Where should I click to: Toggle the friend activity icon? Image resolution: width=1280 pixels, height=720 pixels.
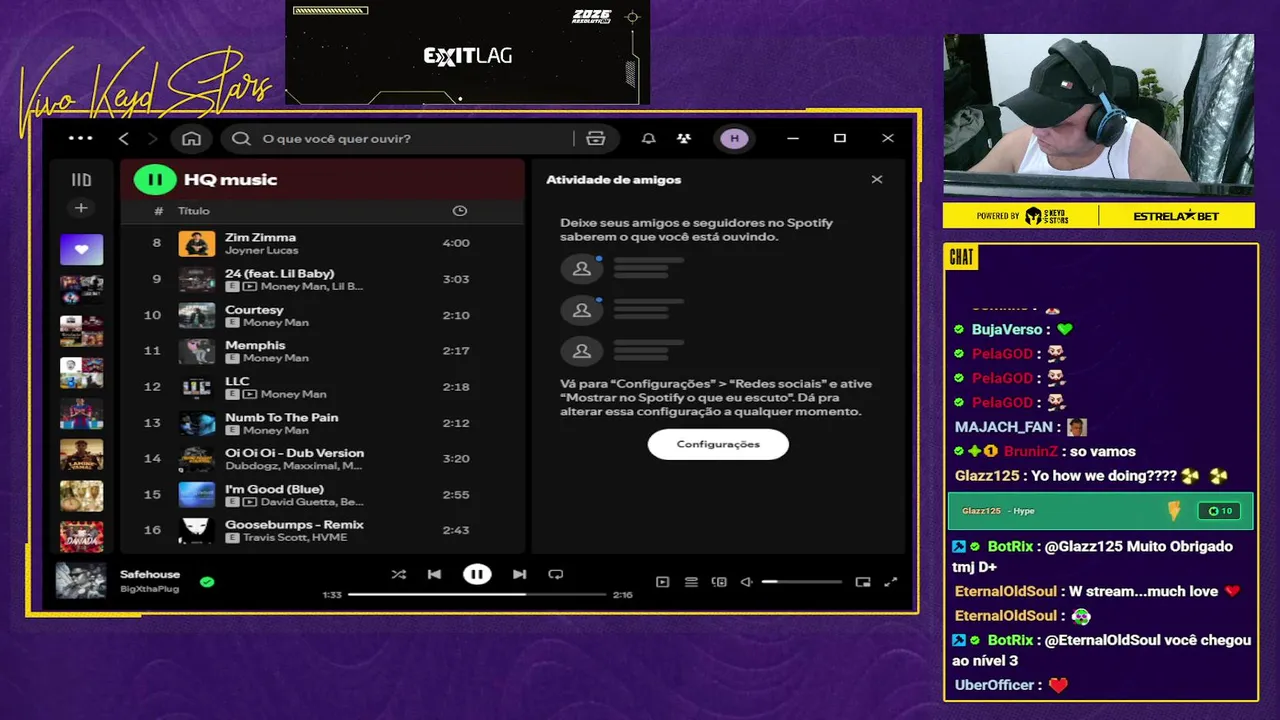(x=683, y=138)
